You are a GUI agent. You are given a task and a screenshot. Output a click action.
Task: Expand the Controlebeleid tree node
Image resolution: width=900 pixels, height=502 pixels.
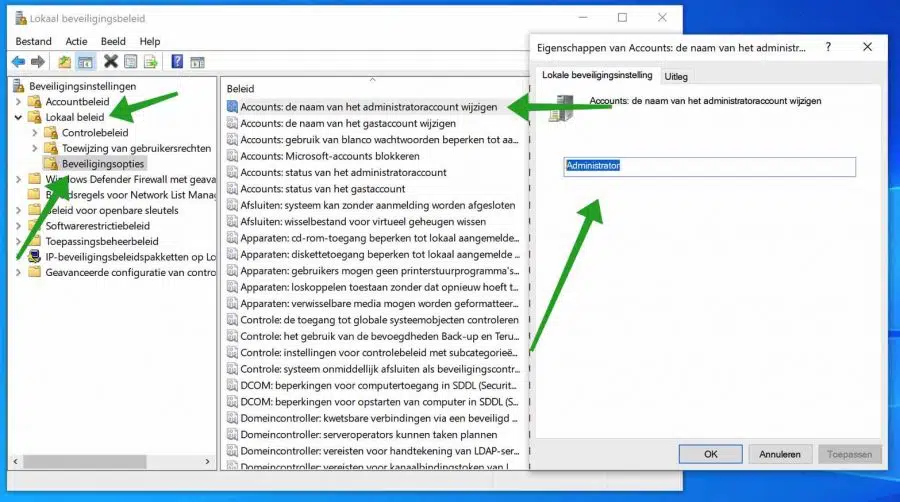(x=35, y=133)
